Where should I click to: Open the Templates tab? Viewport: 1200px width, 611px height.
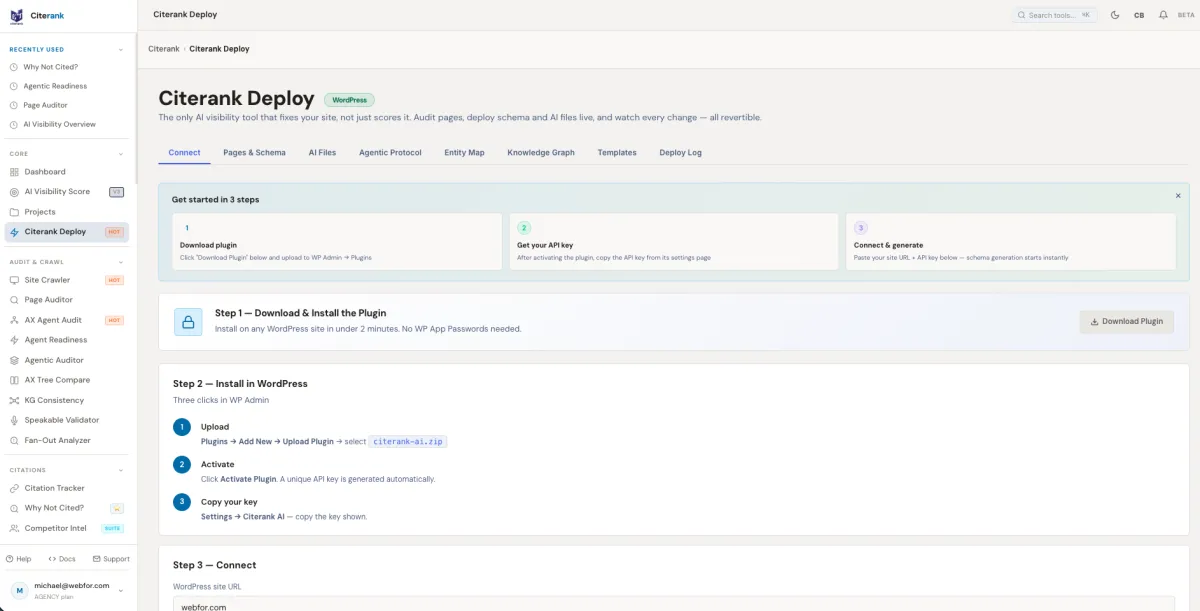(x=617, y=153)
